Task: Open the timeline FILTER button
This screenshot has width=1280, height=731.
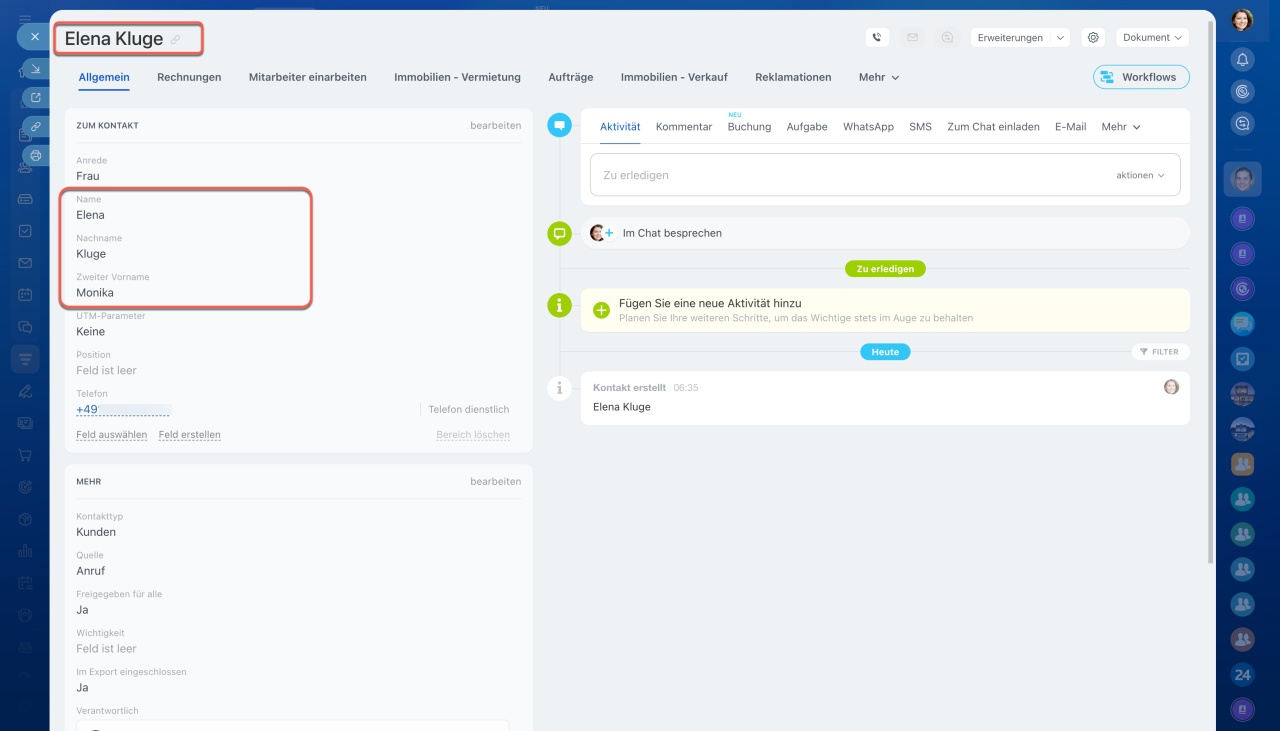Action: [x=1159, y=352]
